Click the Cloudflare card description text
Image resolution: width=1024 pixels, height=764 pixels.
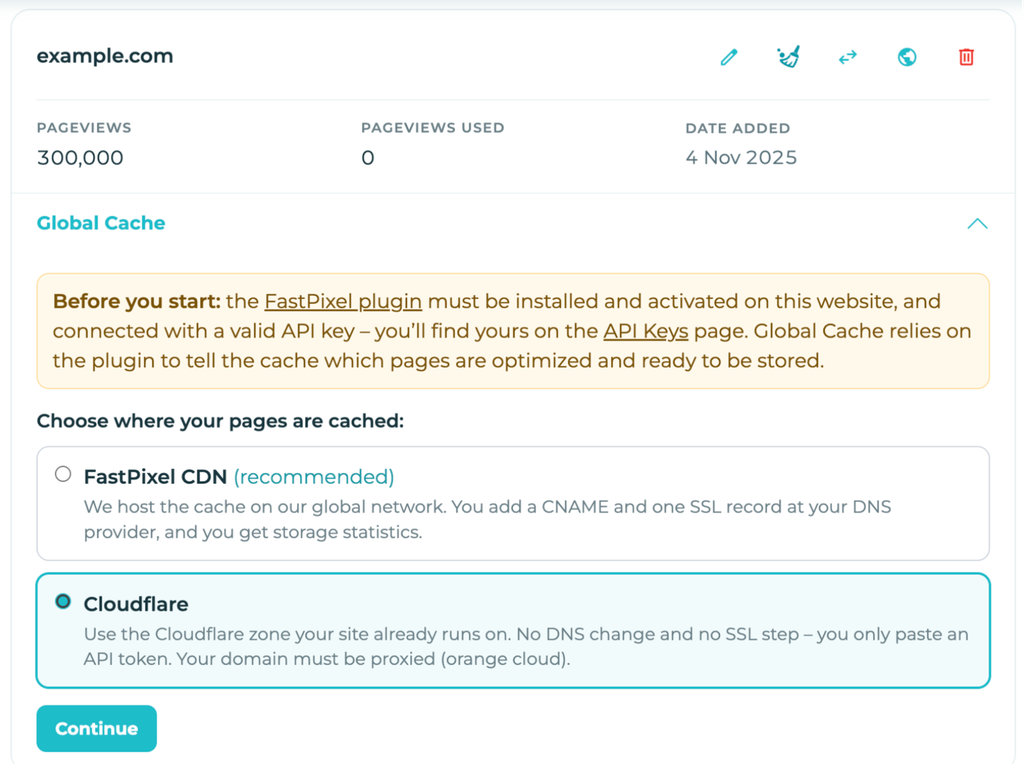click(x=526, y=646)
